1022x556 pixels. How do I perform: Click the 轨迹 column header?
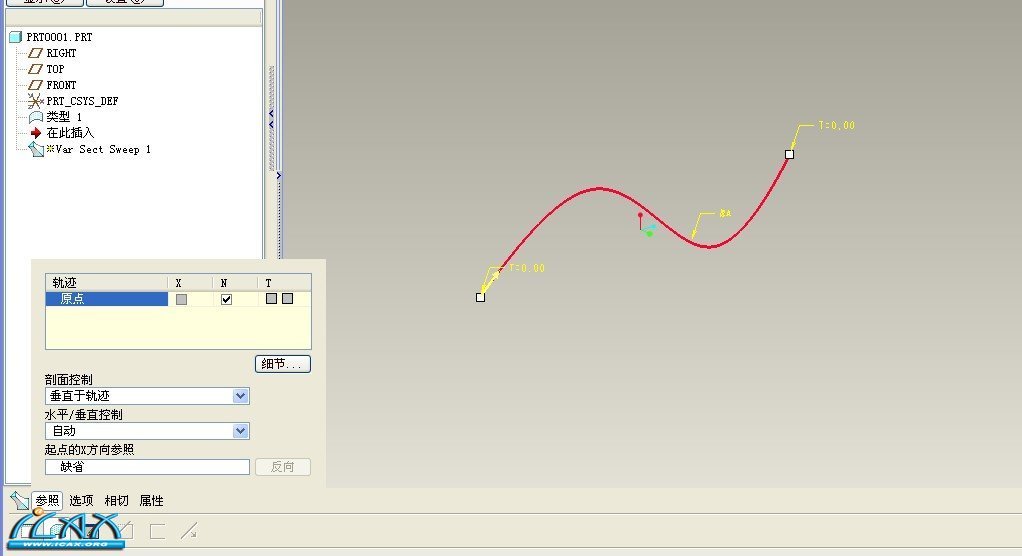click(x=106, y=282)
